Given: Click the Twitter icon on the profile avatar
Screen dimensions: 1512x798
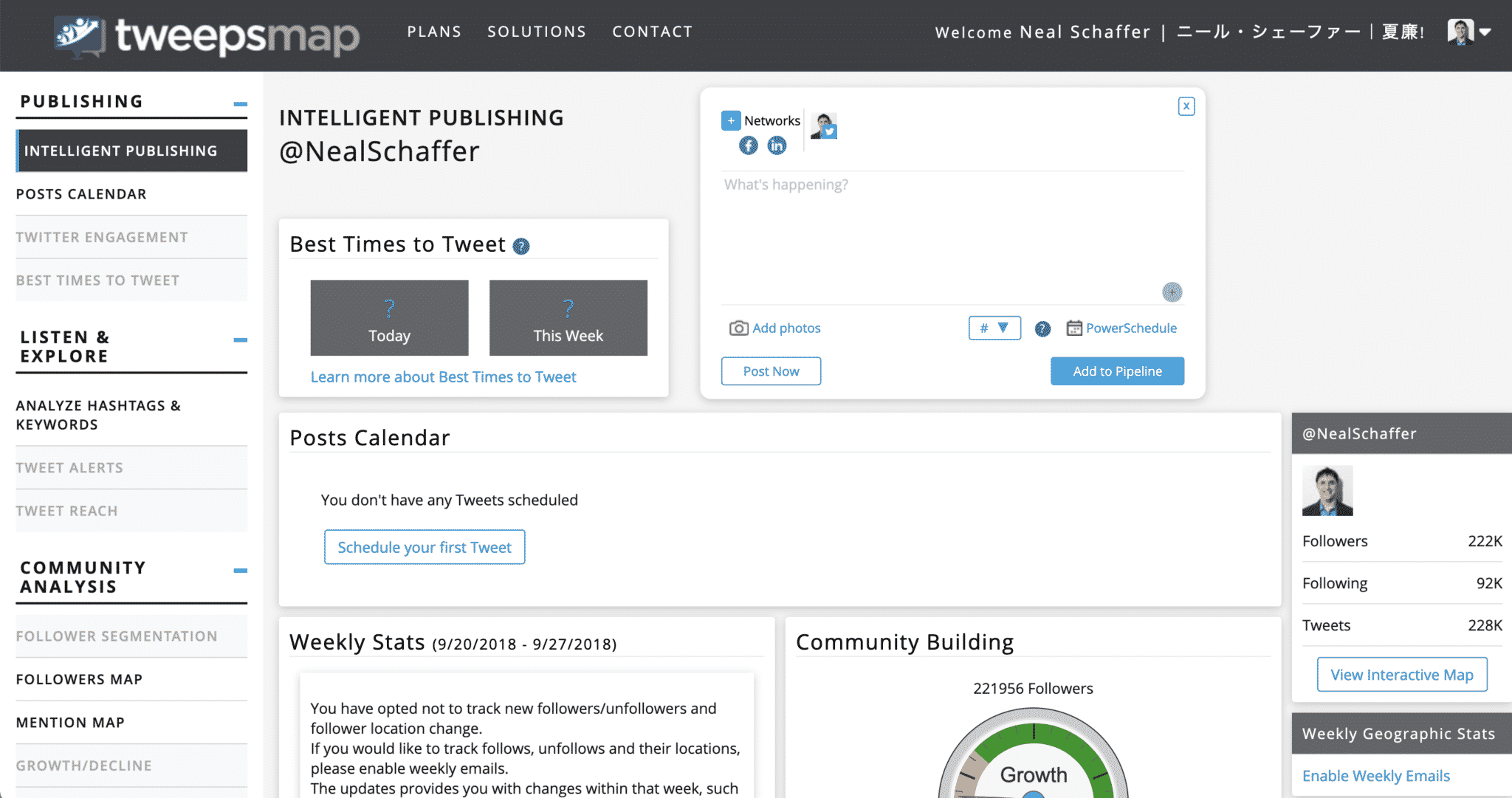Looking at the screenshot, I should (x=830, y=130).
